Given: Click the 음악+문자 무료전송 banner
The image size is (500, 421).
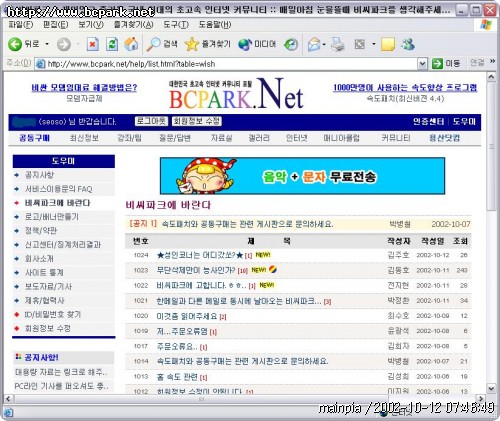Looking at the screenshot, I should point(302,176).
